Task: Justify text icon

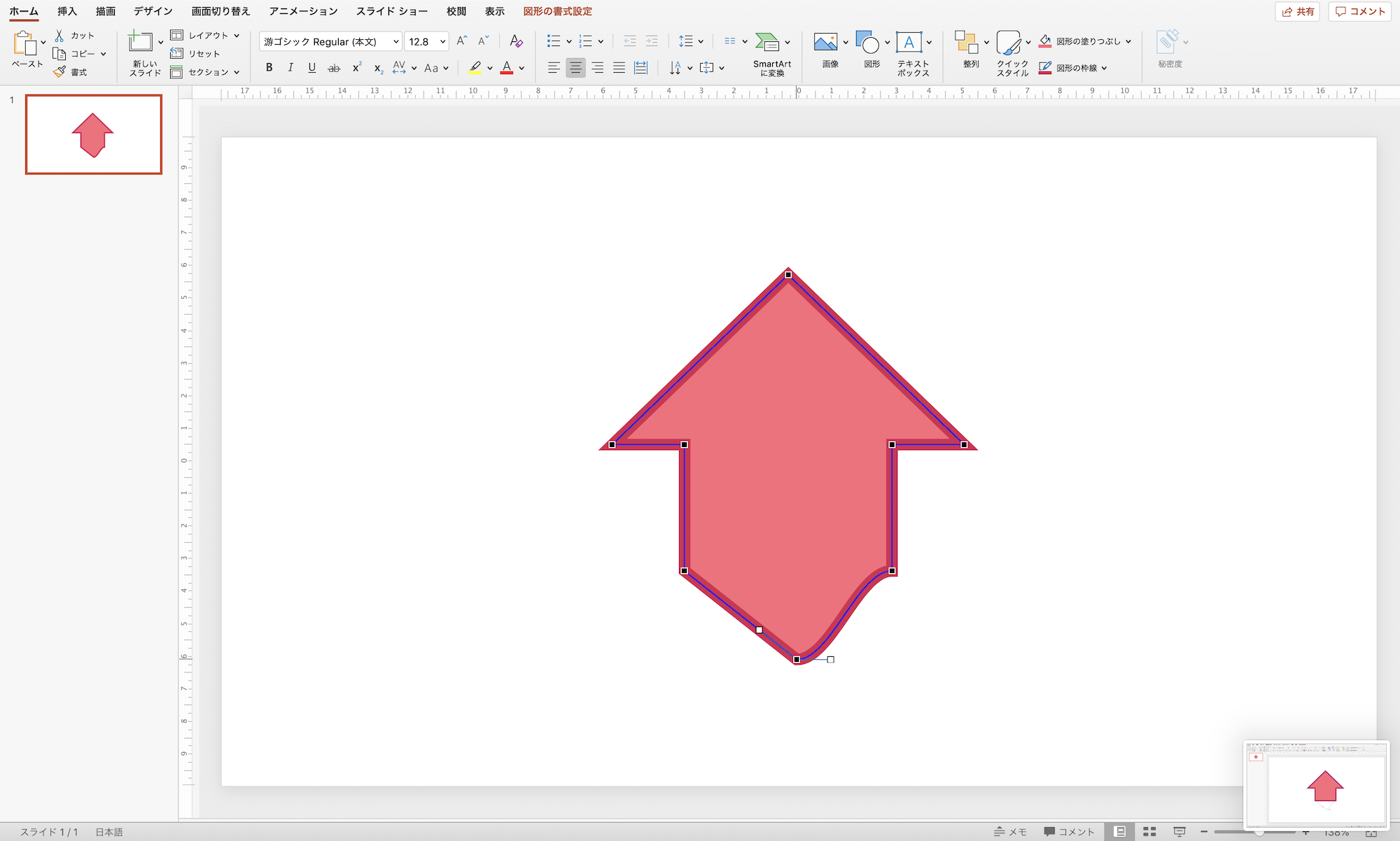Action: tap(619, 68)
